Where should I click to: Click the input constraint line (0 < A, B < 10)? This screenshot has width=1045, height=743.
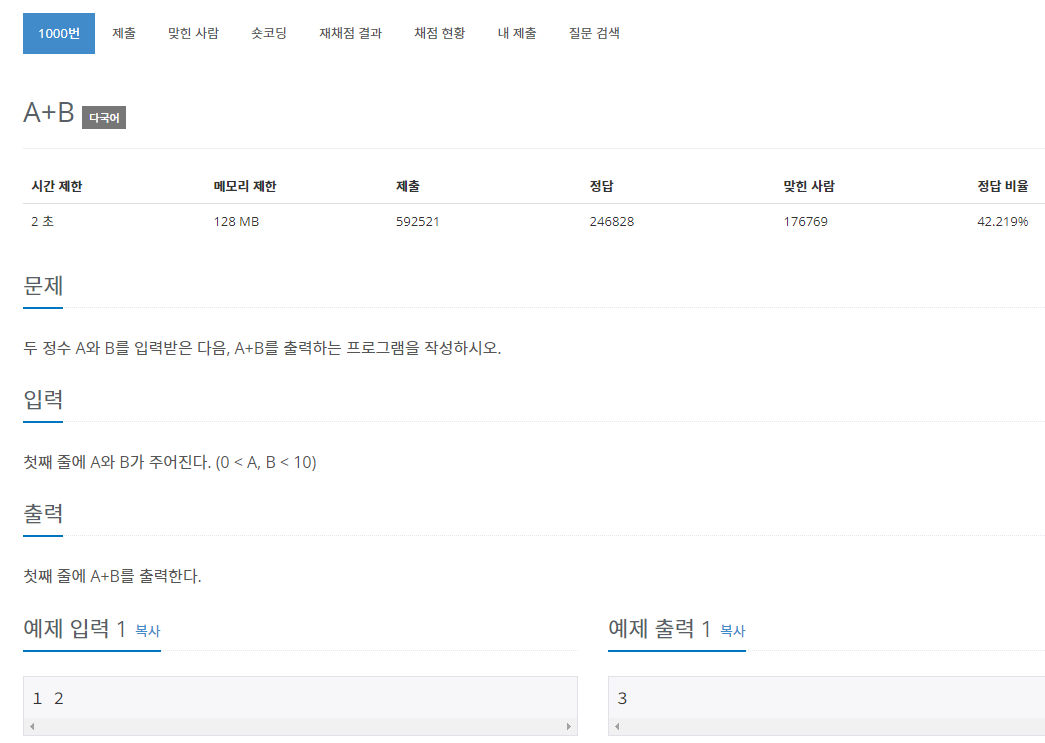pyautogui.click(x=170, y=462)
